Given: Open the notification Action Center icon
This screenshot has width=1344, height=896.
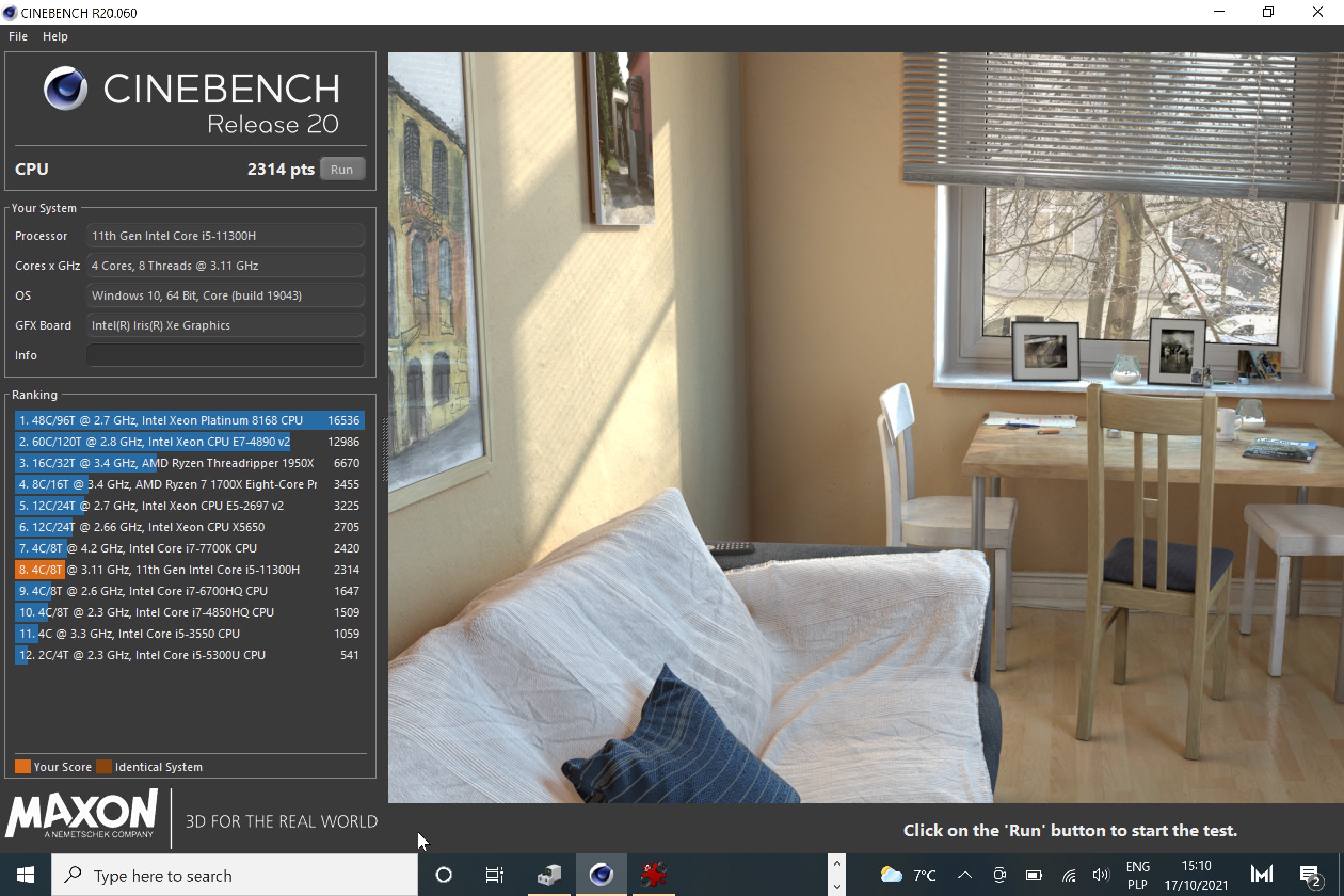Looking at the screenshot, I should pyautogui.click(x=1310, y=875).
